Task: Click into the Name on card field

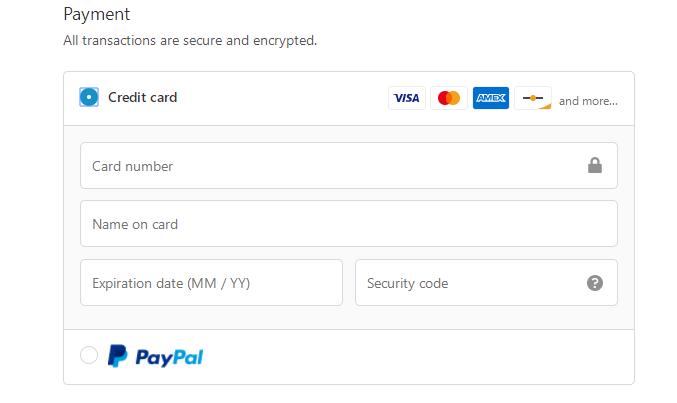Action: 348,224
